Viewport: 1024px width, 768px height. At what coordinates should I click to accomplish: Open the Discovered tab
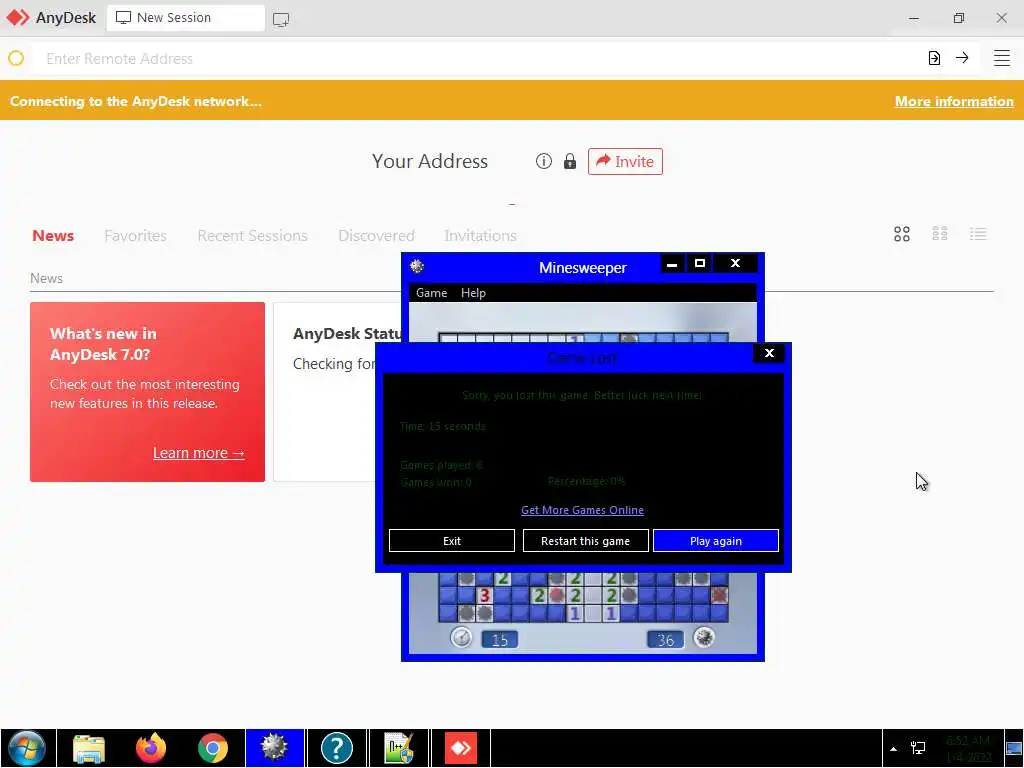point(376,236)
